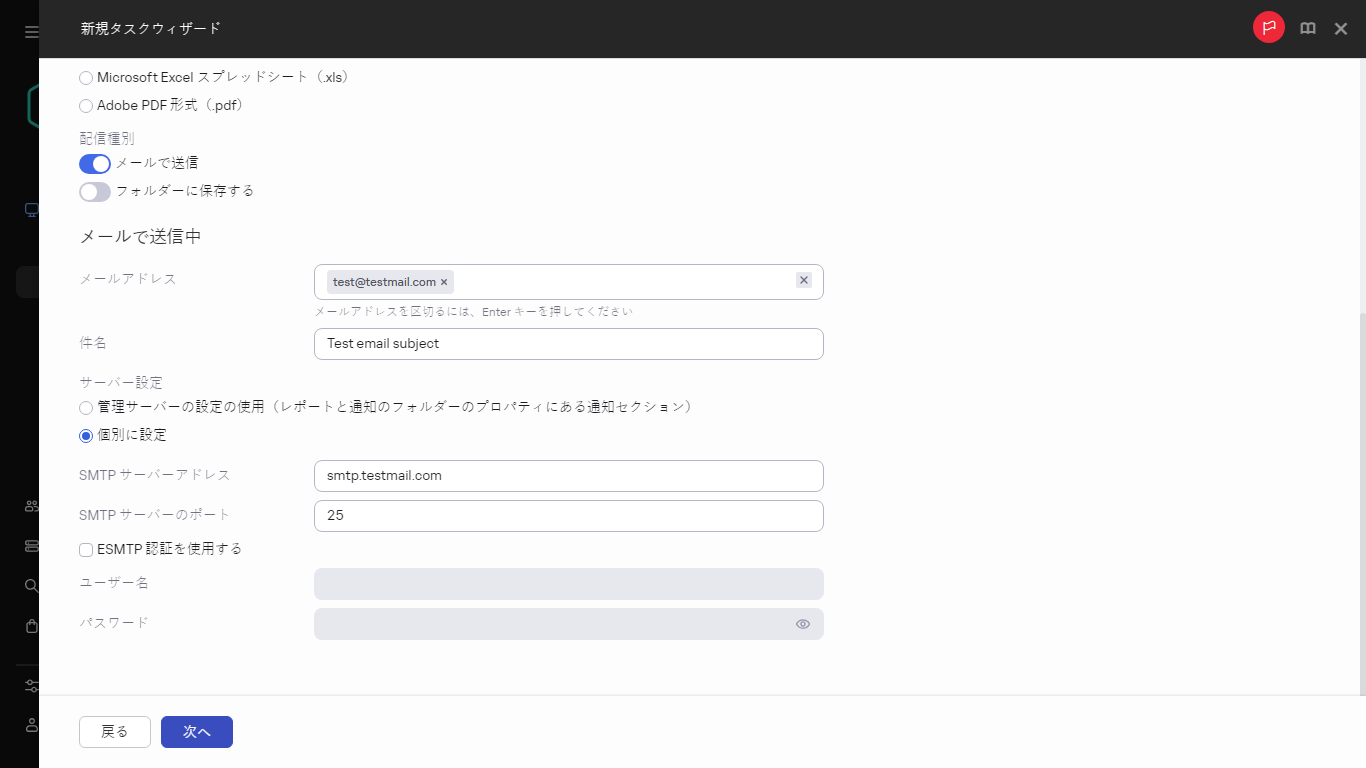Reveal the password with the eye icon
The width and height of the screenshot is (1366, 768).
point(802,623)
